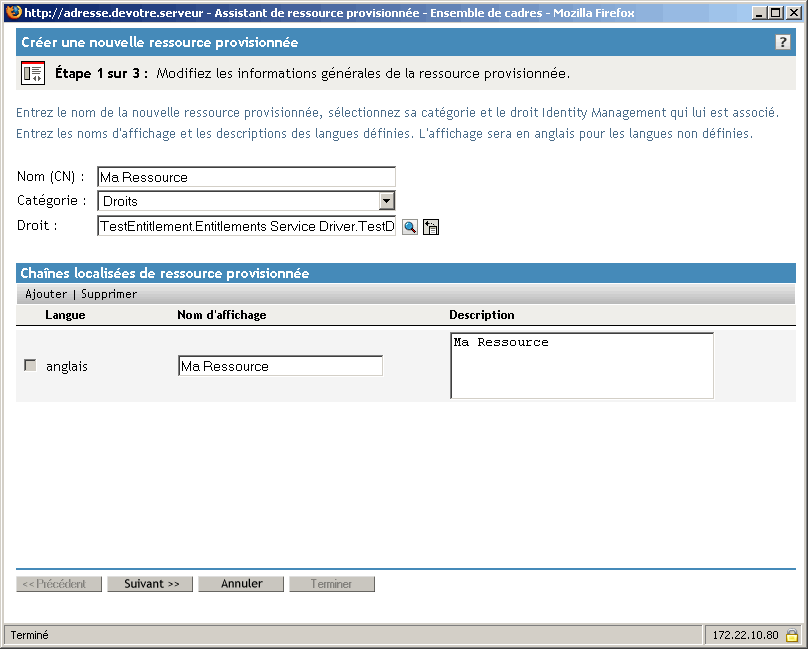
Task: Click the 172.22.10.80 status bar entry
Action: [745, 635]
